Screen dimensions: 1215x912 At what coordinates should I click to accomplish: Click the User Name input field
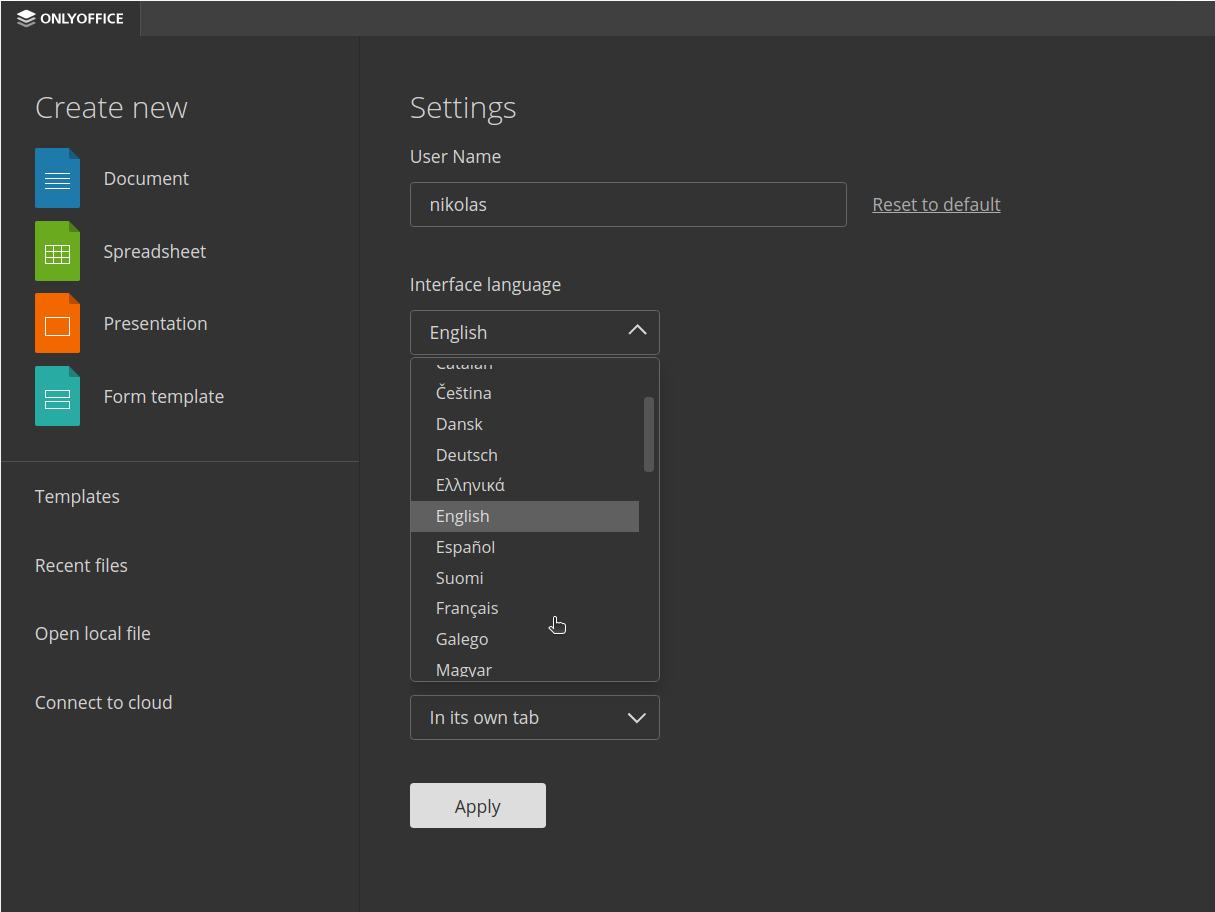point(627,204)
